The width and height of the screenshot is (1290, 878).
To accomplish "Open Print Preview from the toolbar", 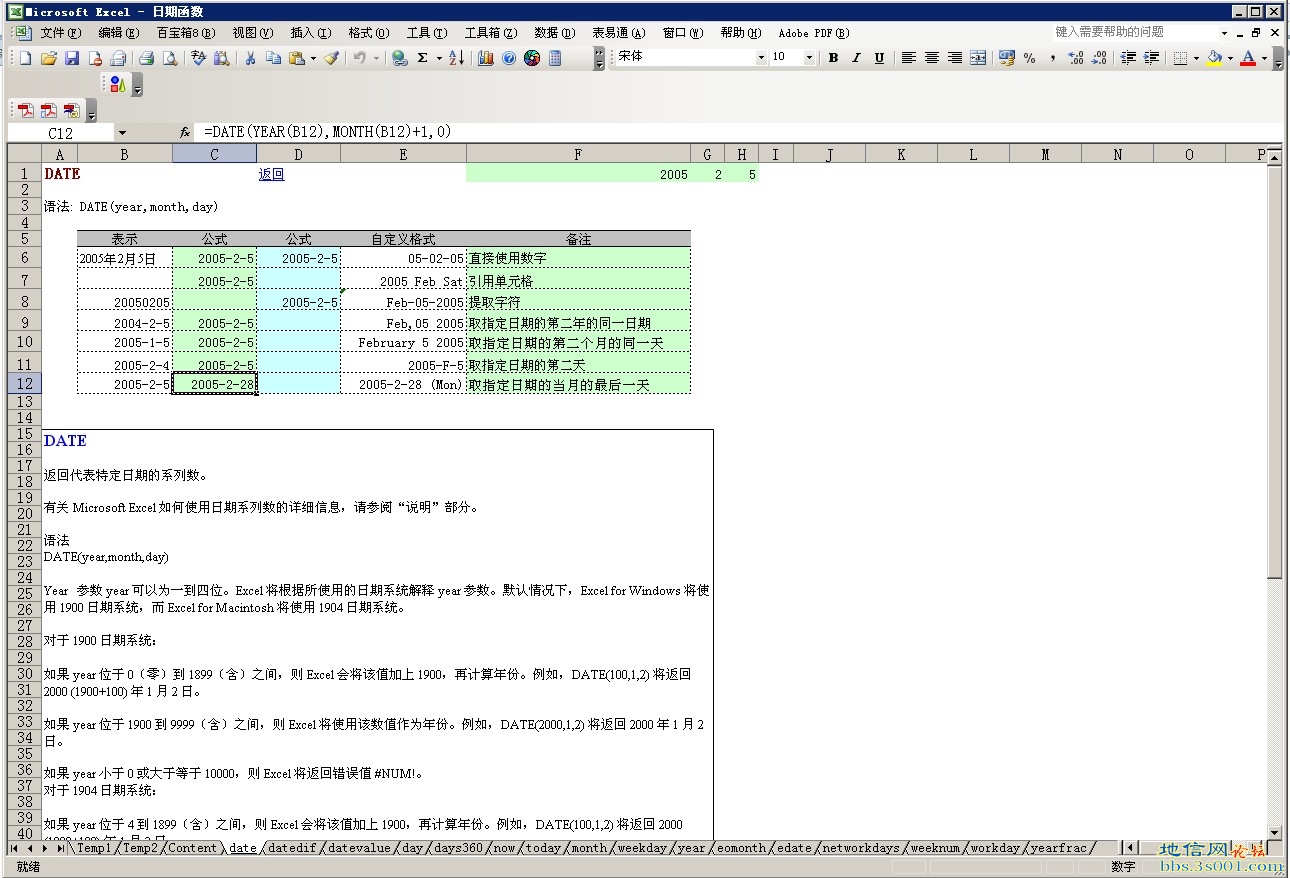I will (x=169, y=58).
